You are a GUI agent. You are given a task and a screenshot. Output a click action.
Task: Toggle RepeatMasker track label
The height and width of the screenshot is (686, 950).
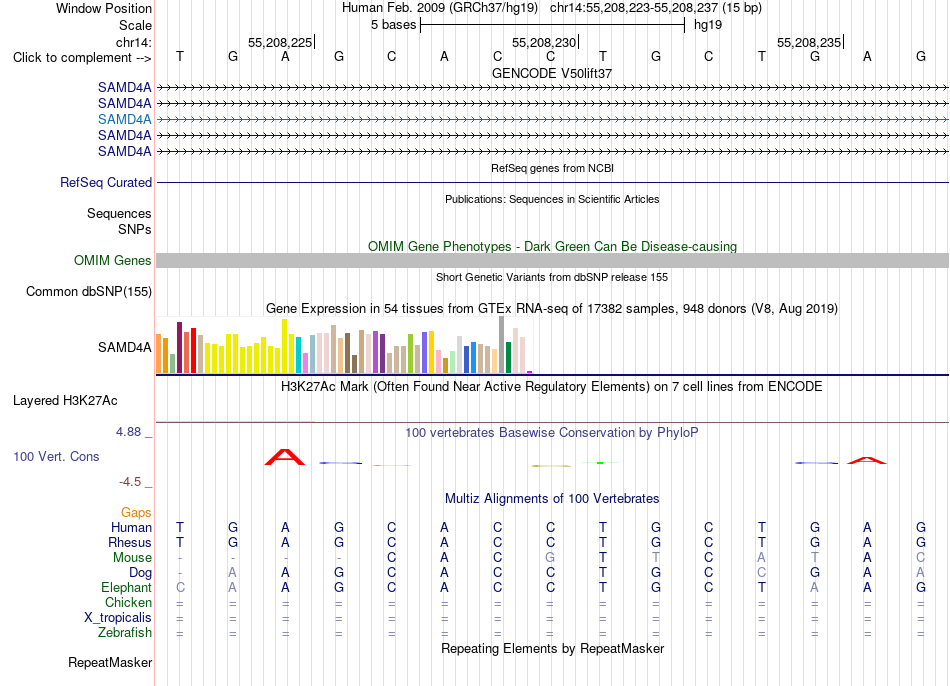(110, 662)
